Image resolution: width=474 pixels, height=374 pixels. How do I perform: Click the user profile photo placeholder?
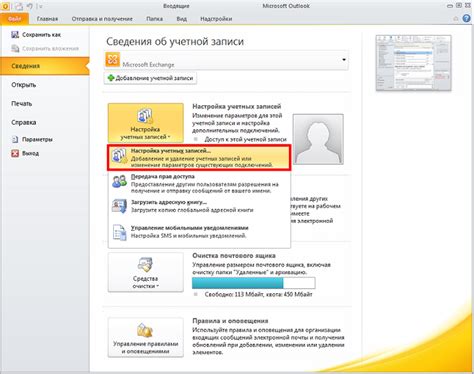tap(318, 139)
